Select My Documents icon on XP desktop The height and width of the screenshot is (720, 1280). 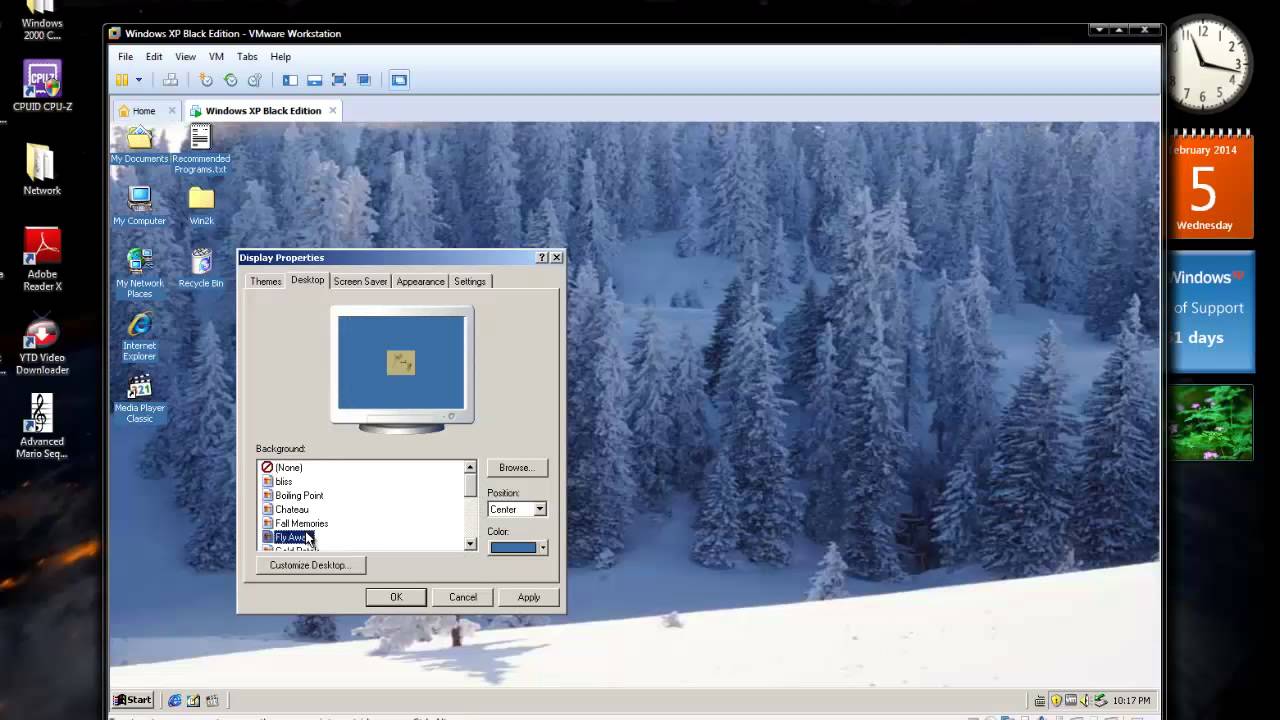click(x=139, y=145)
